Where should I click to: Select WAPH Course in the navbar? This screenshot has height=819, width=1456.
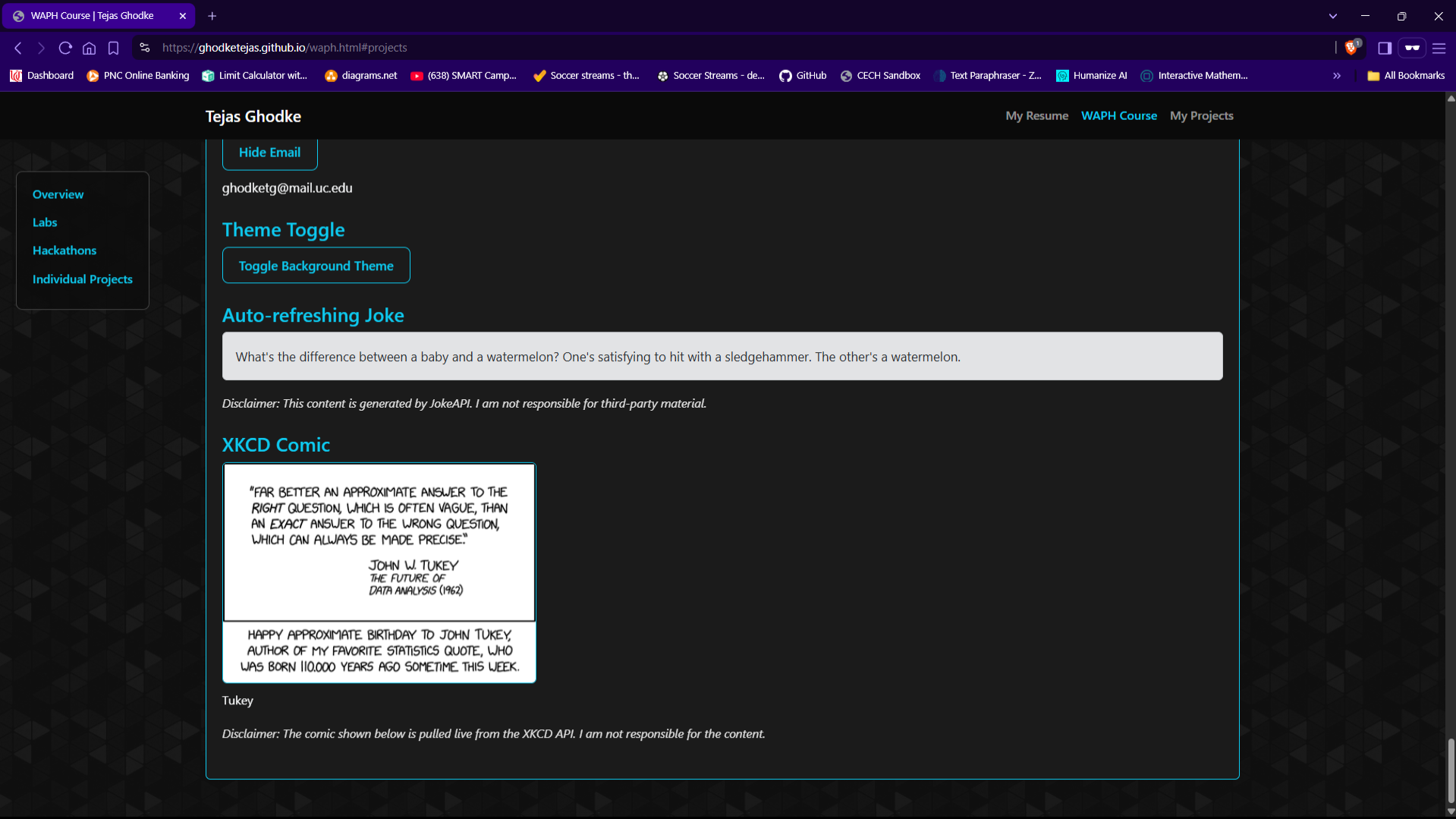(x=1119, y=116)
